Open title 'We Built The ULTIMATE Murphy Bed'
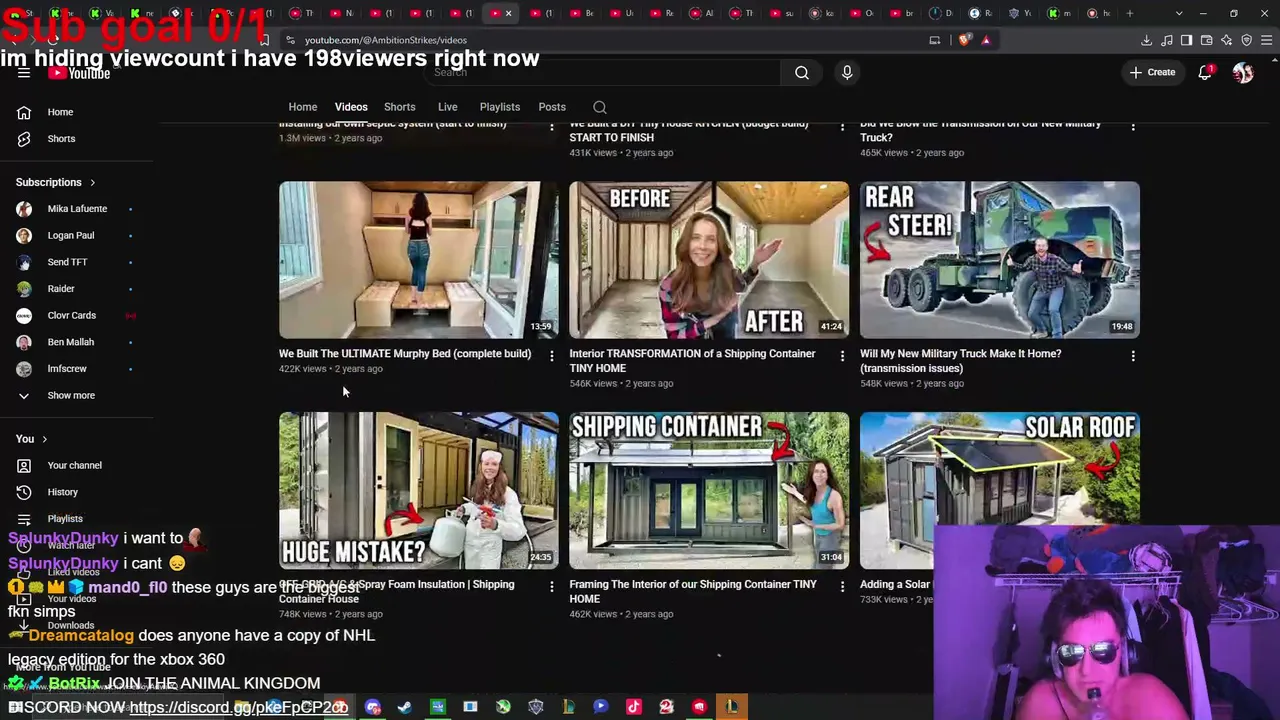 coord(405,354)
